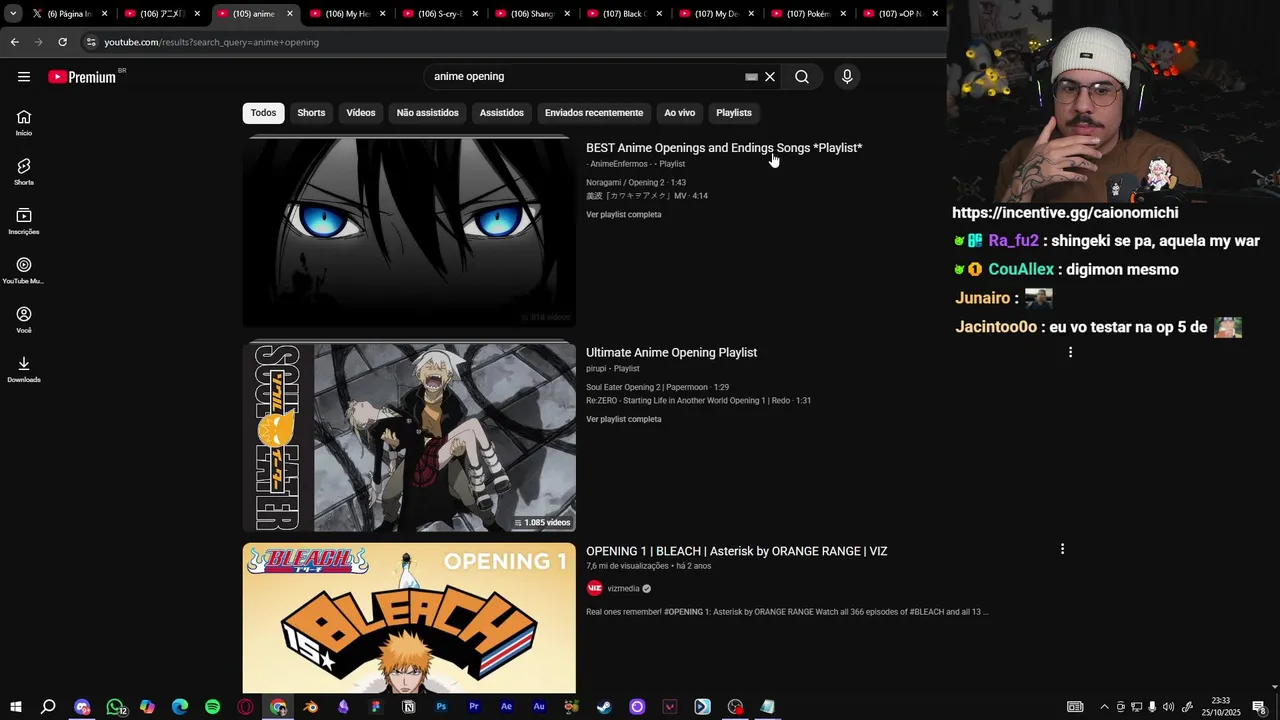The height and width of the screenshot is (720, 1280).
Task: Open BEST Anime Openings and Endings Songs playlist title
Action: 724,148
